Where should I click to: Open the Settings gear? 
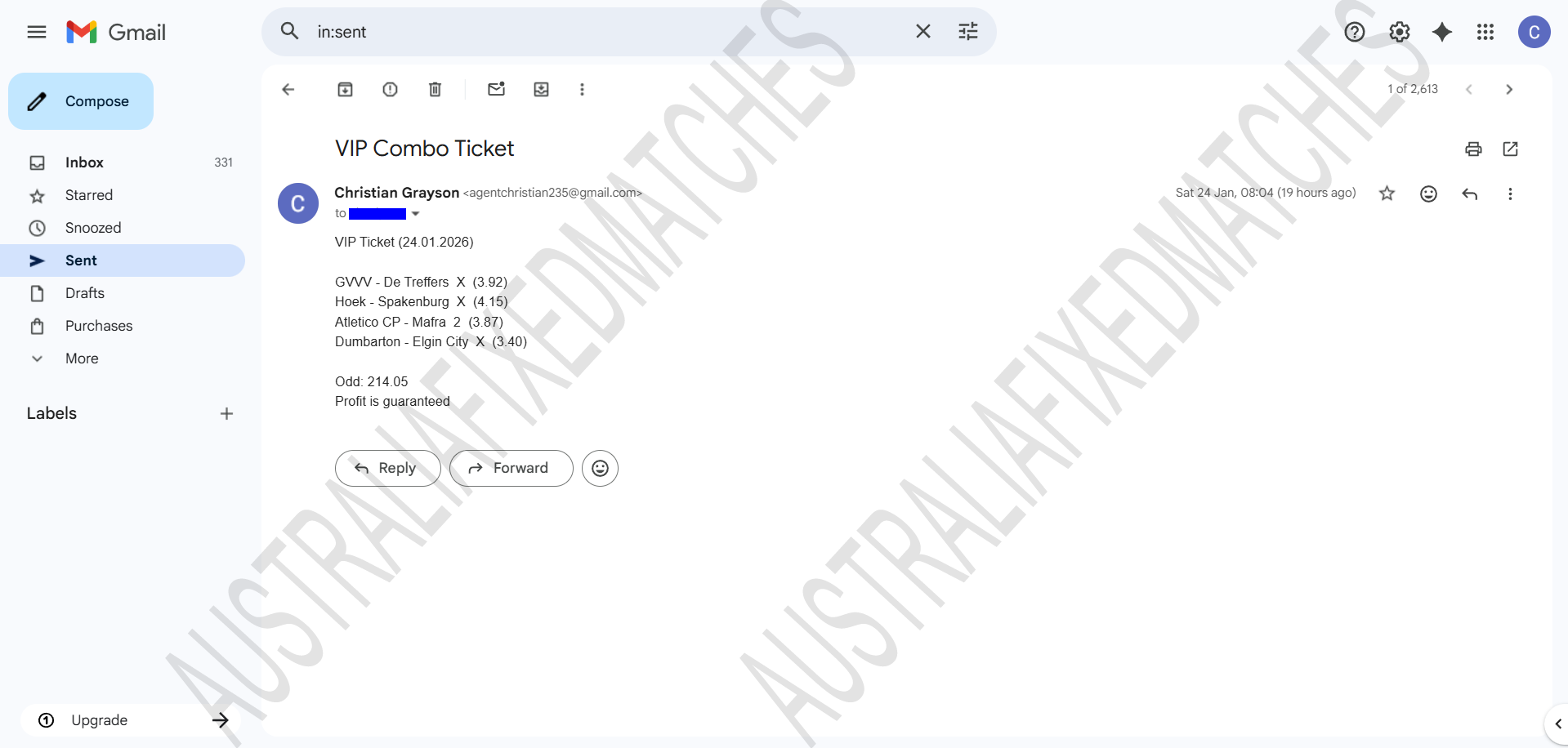1400,32
